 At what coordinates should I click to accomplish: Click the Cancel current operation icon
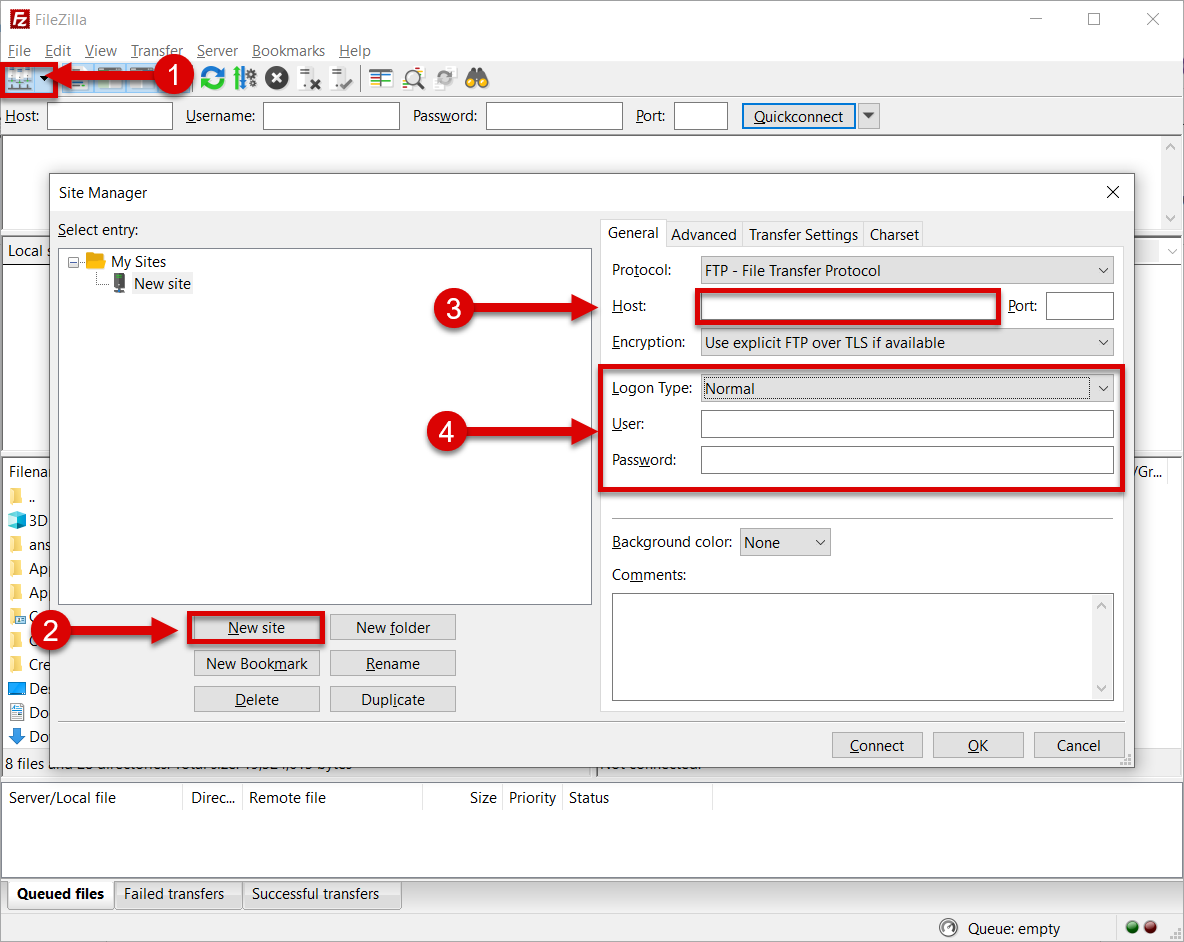click(277, 79)
